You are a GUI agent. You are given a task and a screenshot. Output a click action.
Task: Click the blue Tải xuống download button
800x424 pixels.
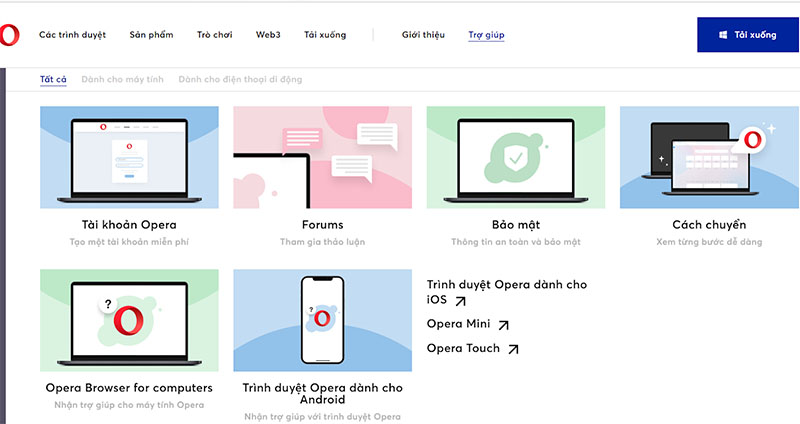click(x=747, y=35)
